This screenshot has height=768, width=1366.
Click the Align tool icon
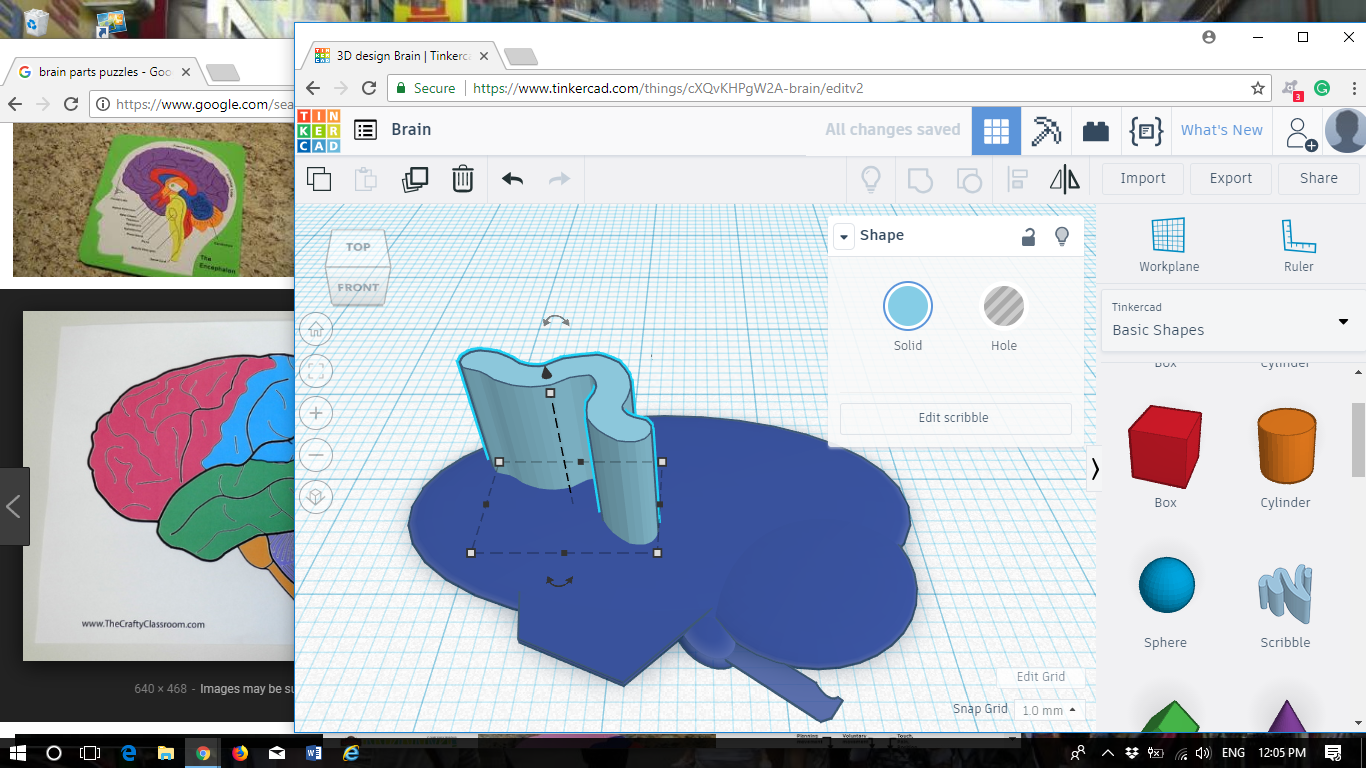[x=1018, y=179]
